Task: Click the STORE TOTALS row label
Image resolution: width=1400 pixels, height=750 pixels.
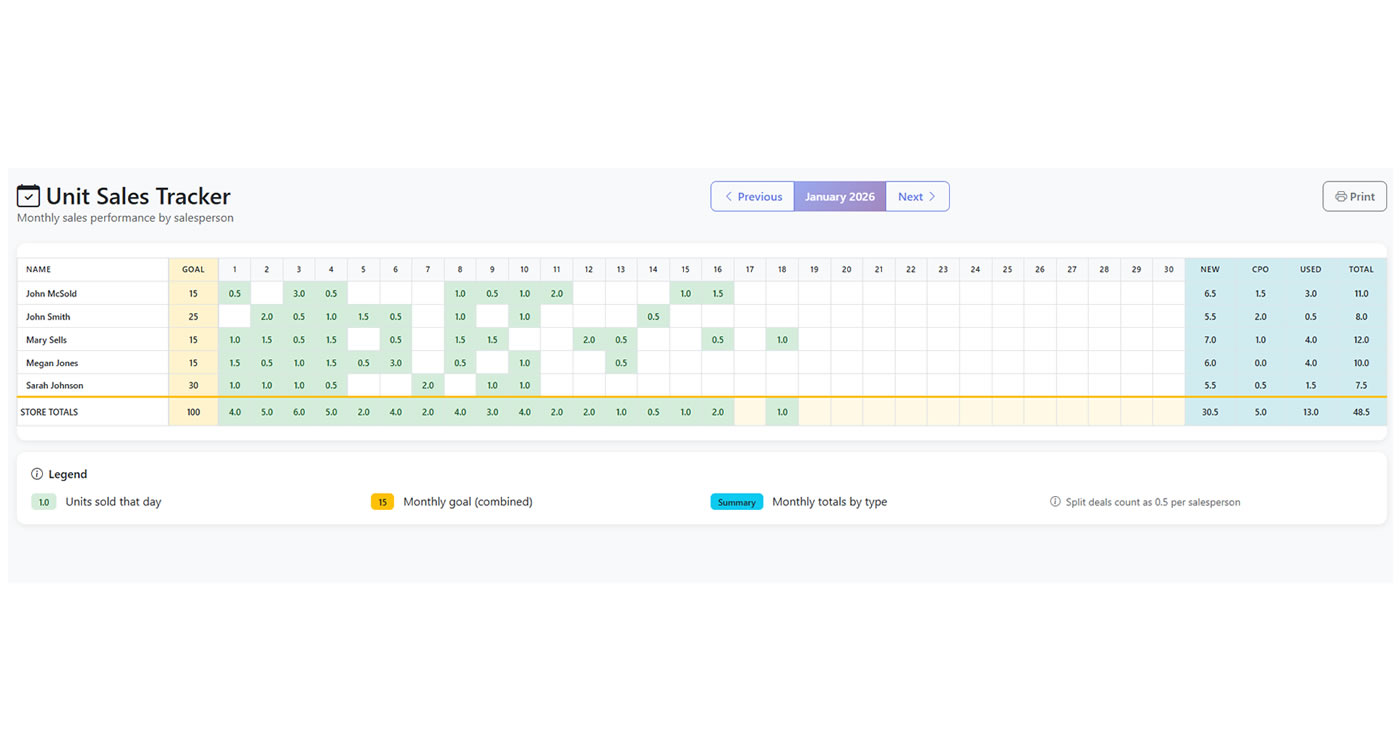Action: pos(49,412)
